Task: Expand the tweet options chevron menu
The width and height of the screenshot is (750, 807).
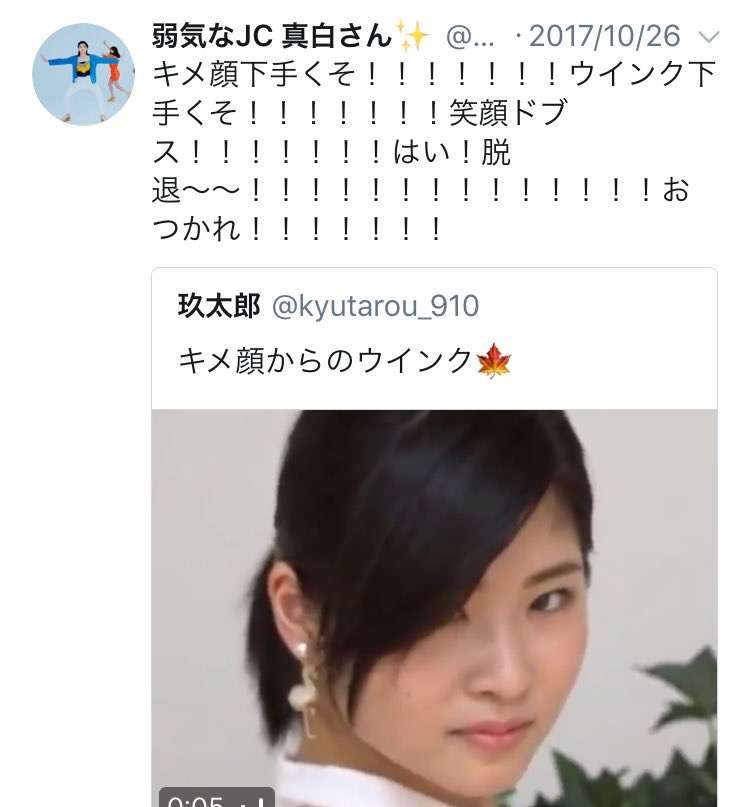Action: pos(709,37)
